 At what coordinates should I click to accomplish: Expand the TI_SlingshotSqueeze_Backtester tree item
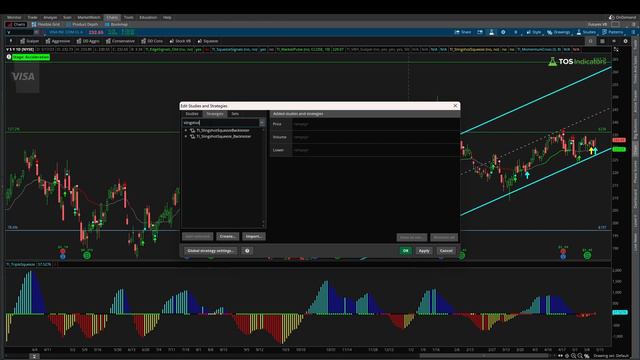(x=186, y=136)
